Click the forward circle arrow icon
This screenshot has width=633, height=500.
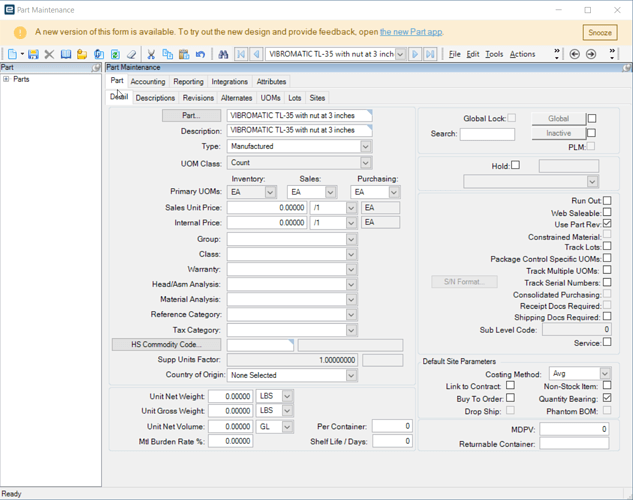pyautogui.click(x=591, y=54)
